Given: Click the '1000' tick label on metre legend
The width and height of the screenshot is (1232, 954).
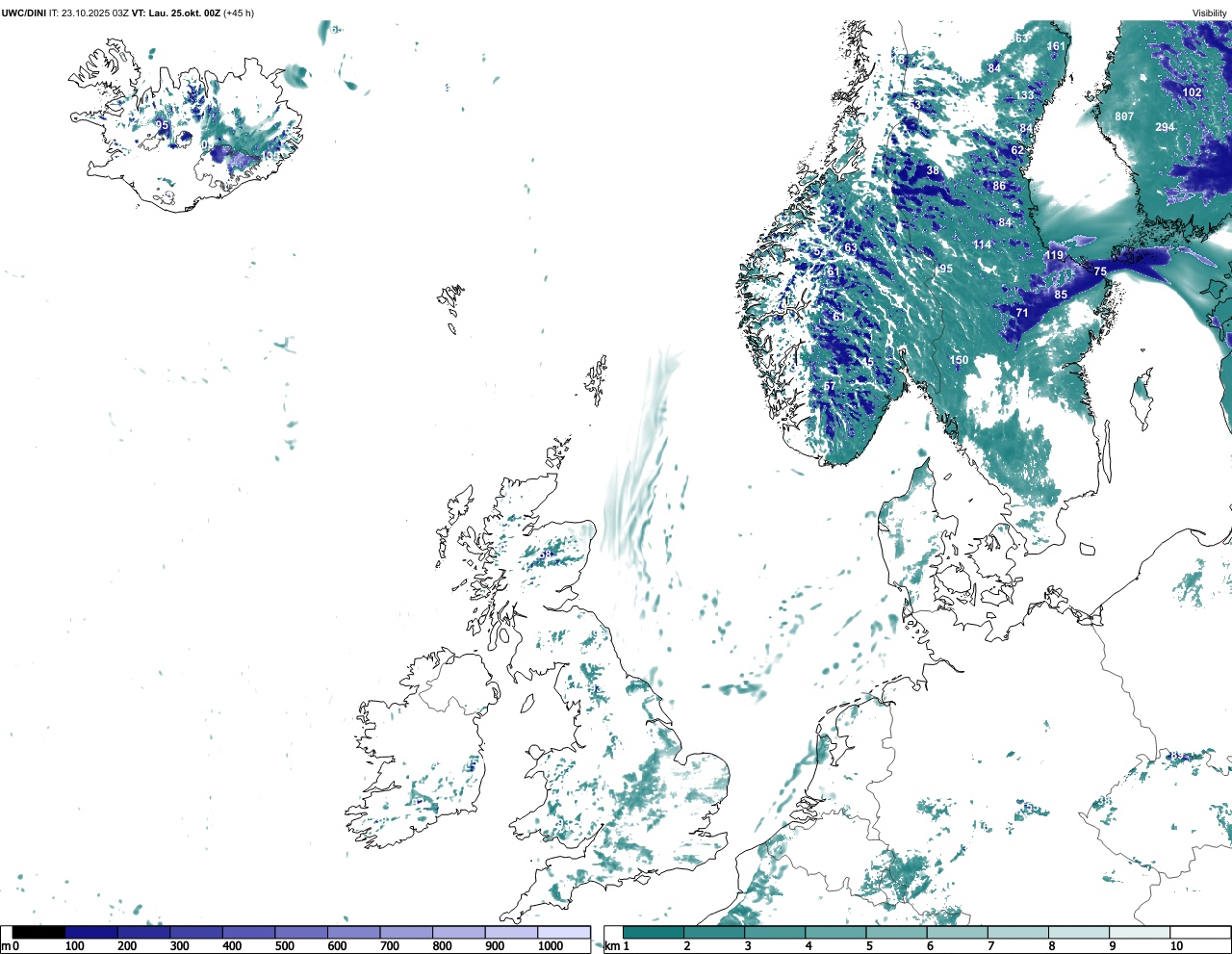Looking at the screenshot, I should pos(551,946).
